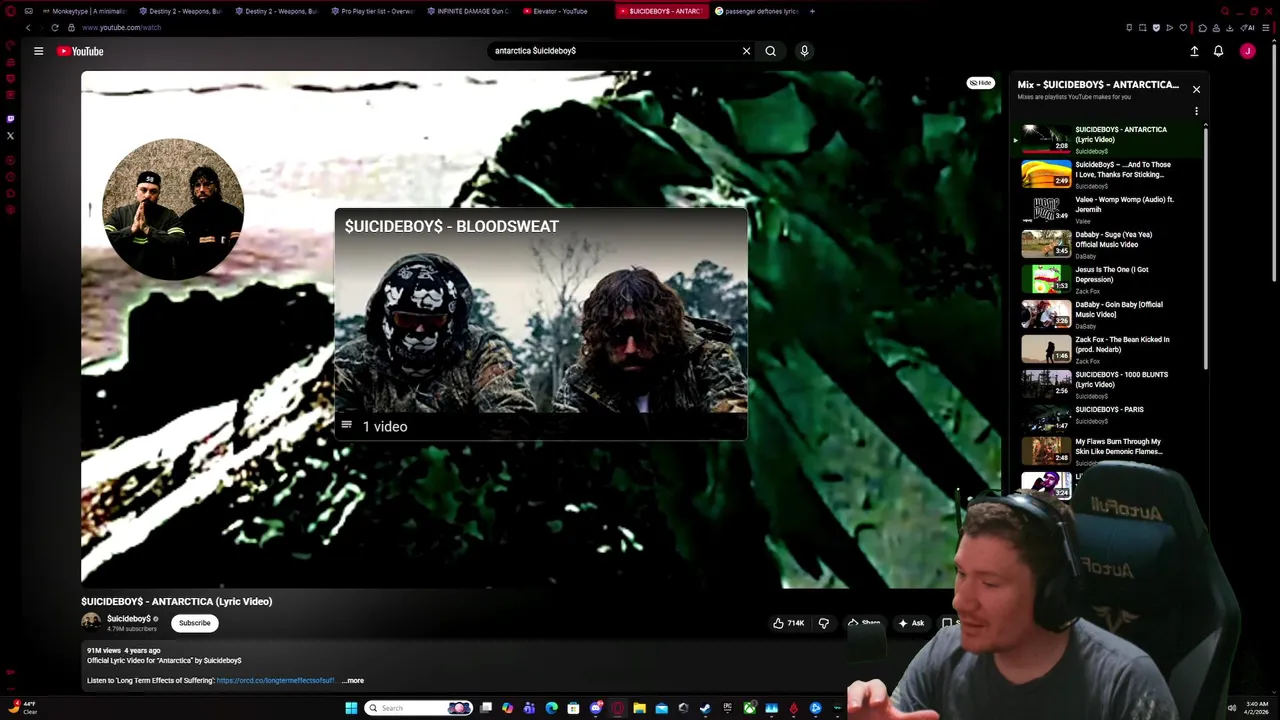Open the account avatar menu

[x=1247, y=51]
